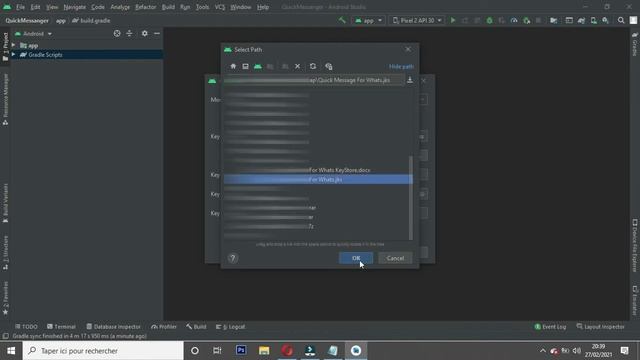640x360 pixels.
Task: Open the Terminal tool window
Action: (x=61, y=327)
